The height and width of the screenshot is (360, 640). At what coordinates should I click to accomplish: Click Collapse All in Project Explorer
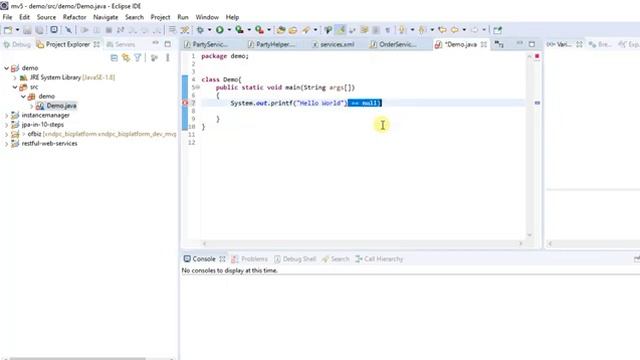coord(114,58)
